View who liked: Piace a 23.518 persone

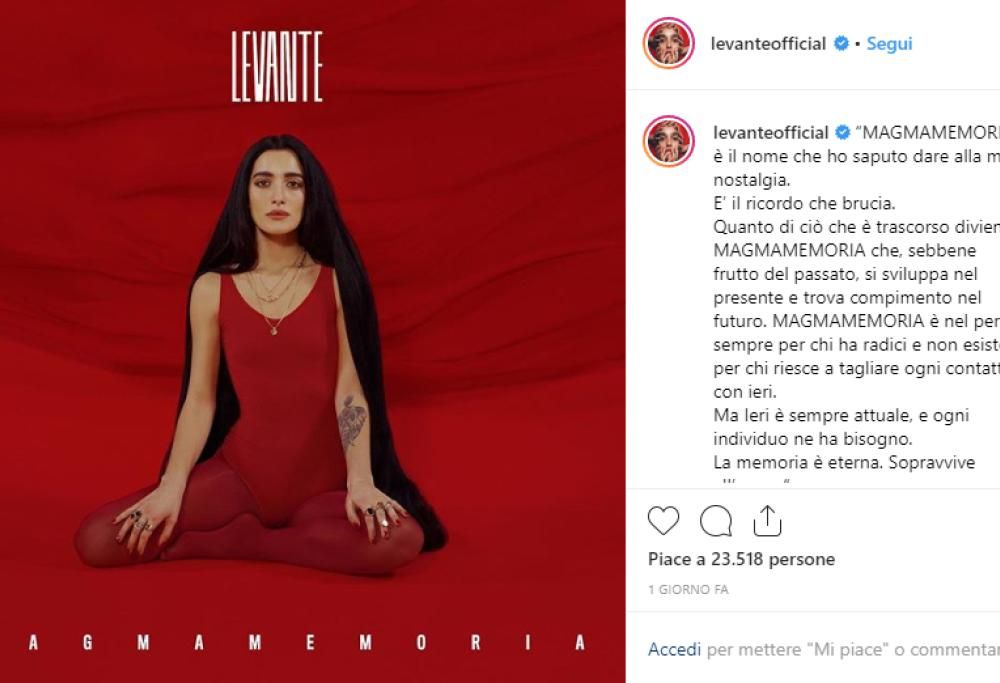click(x=741, y=559)
